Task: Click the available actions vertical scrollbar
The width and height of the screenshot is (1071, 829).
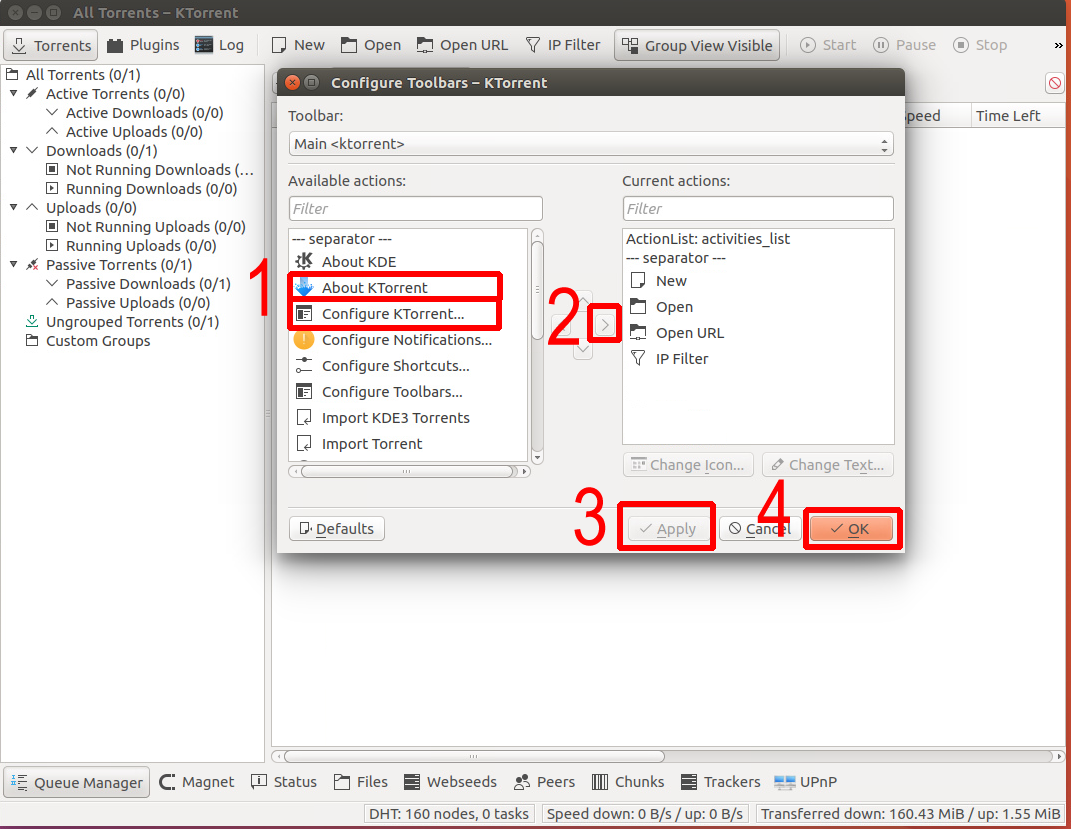Action: 538,345
